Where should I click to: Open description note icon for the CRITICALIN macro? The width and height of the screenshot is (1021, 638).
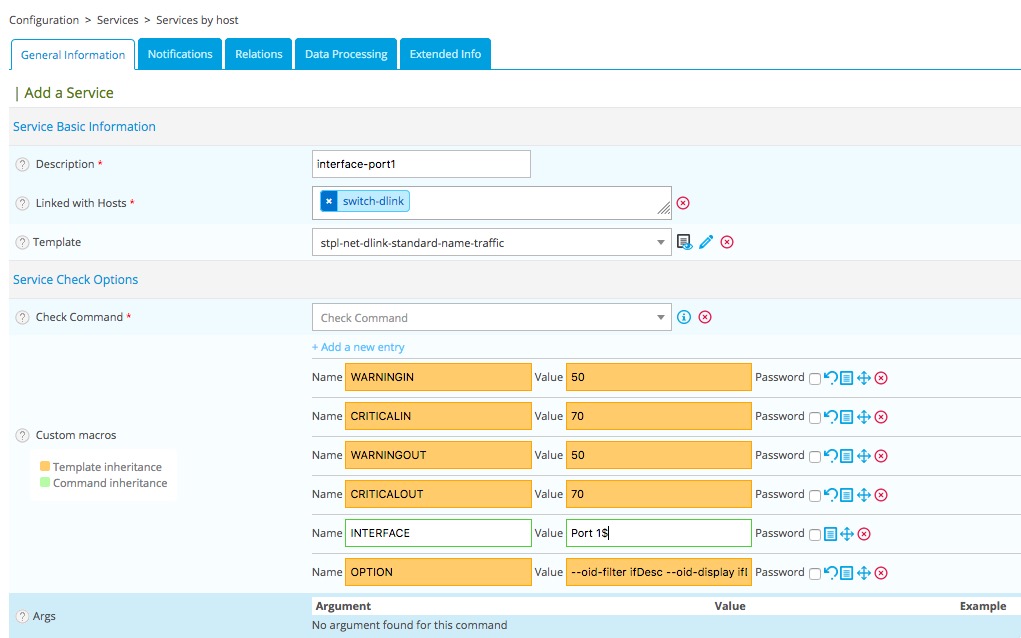pos(846,417)
